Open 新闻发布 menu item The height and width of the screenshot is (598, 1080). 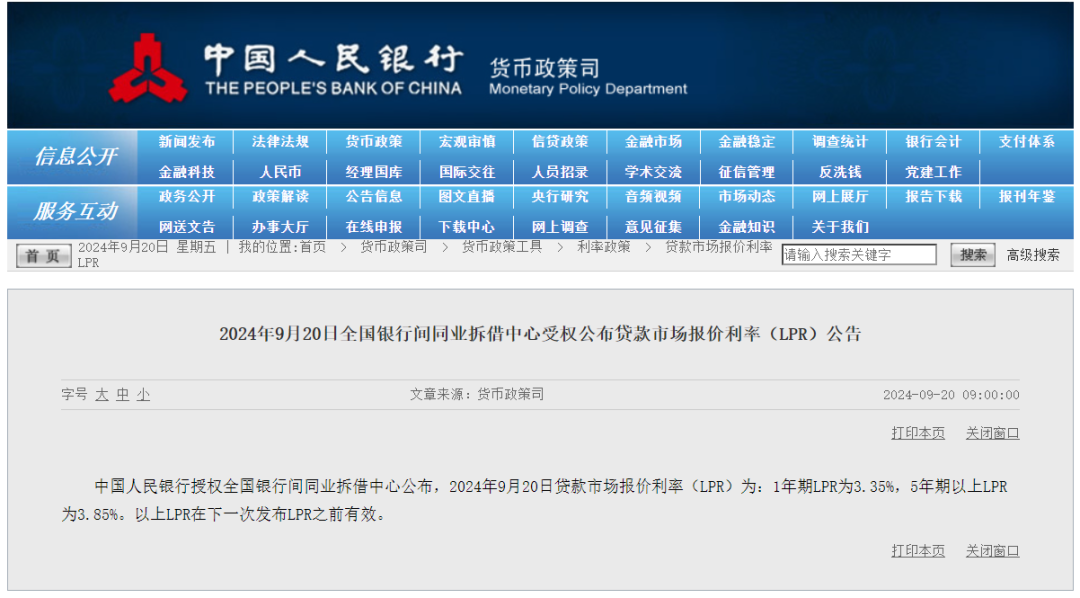coord(187,142)
